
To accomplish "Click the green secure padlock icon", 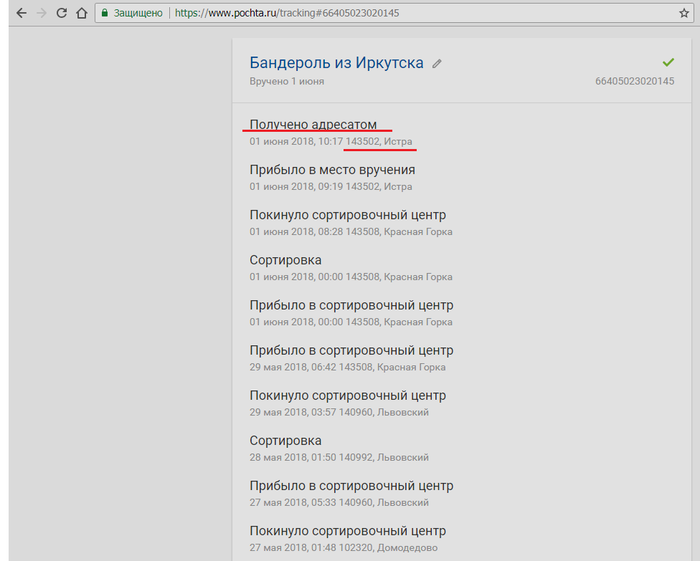I will [104, 13].
